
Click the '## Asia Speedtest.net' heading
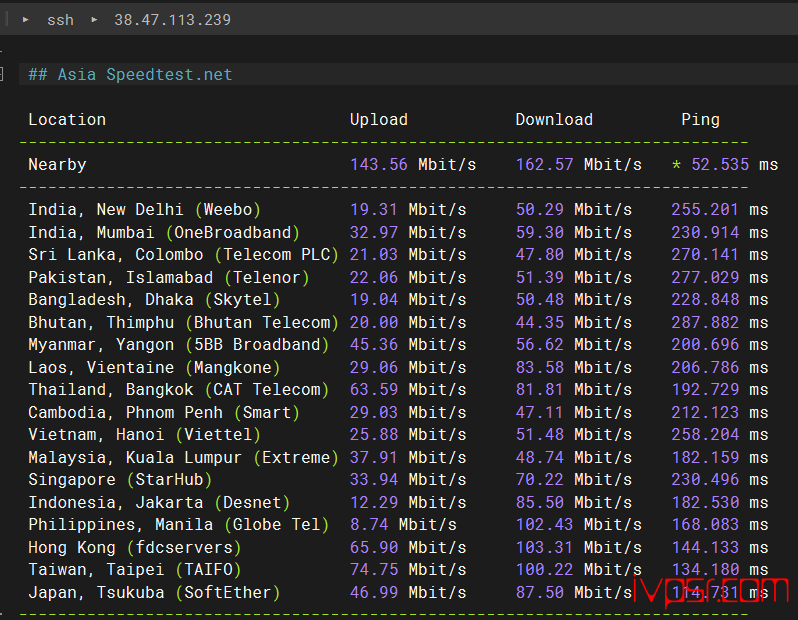click(x=130, y=75)
